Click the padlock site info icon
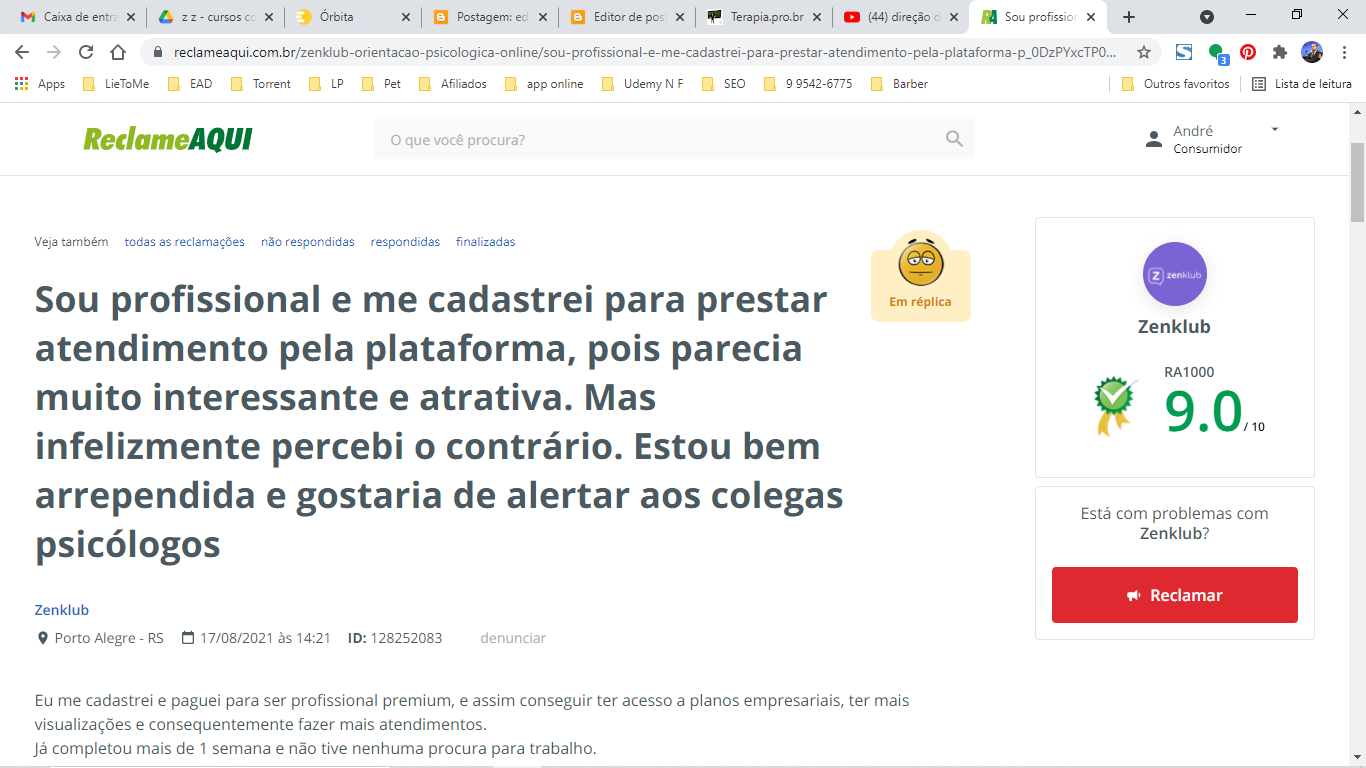 tap(159, 52)
